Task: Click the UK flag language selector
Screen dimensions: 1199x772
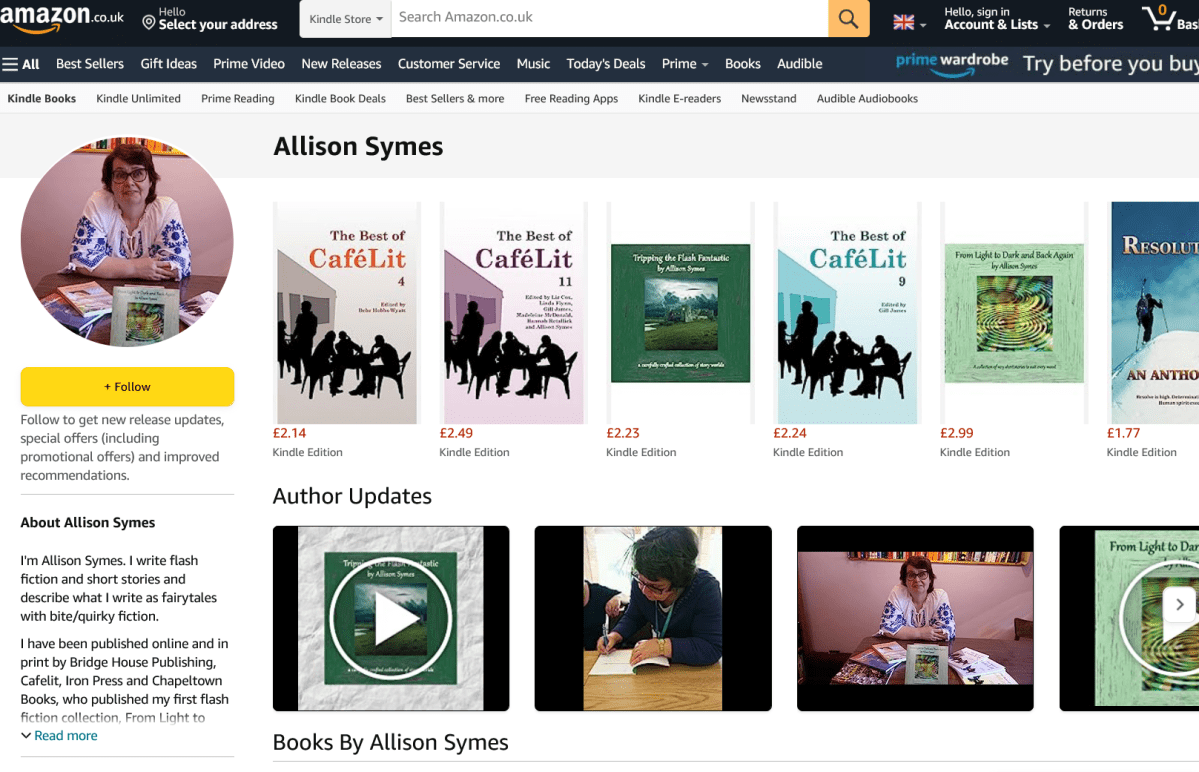Action: pos(908,22)
